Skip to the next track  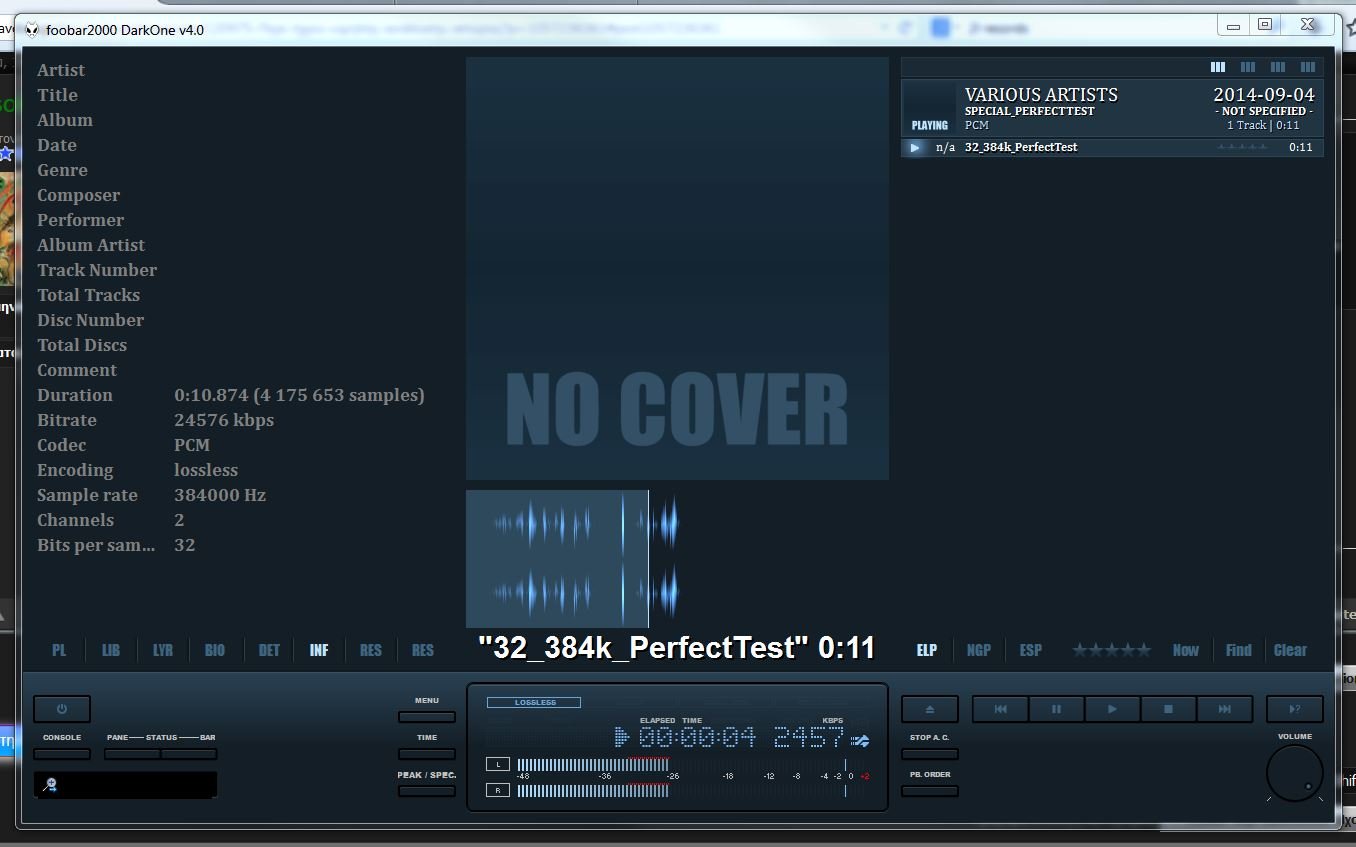(x=1224, y=709)
